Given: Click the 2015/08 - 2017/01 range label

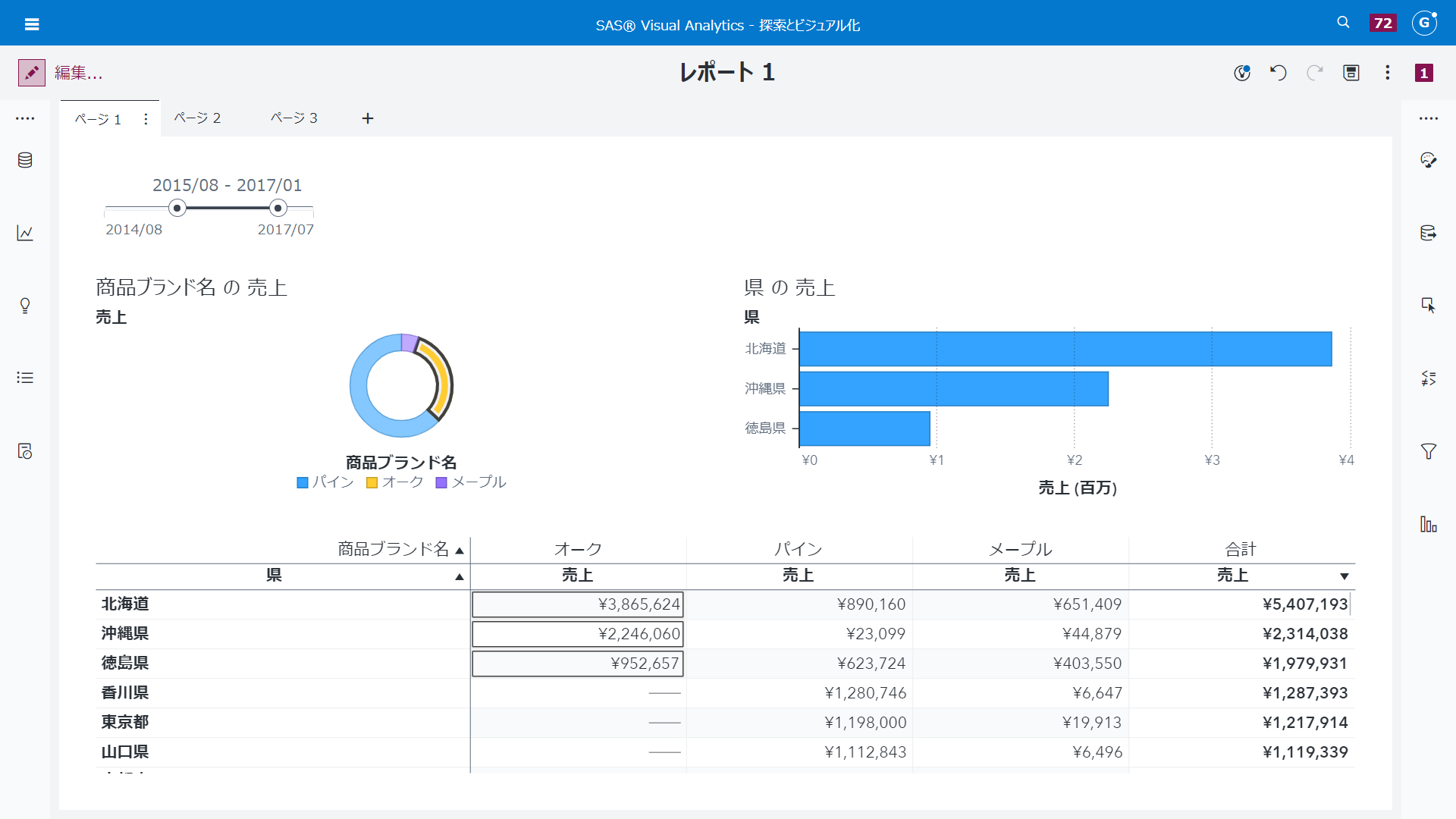Looking at the screenshot, I should tap(227, 185).
